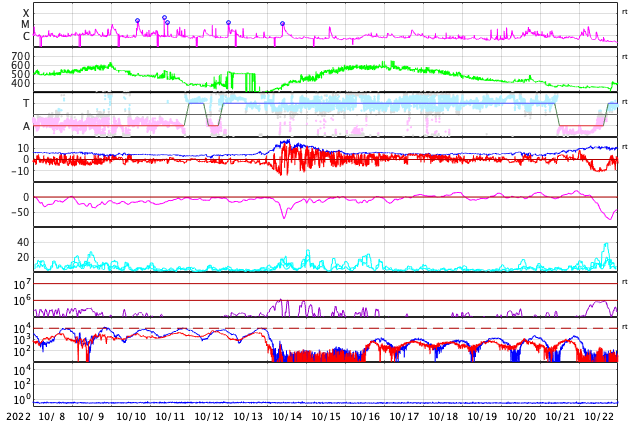Viewport: 634px width, 424px height.
Task: Select the flare marker on 10/12
Action: (228, 23)
